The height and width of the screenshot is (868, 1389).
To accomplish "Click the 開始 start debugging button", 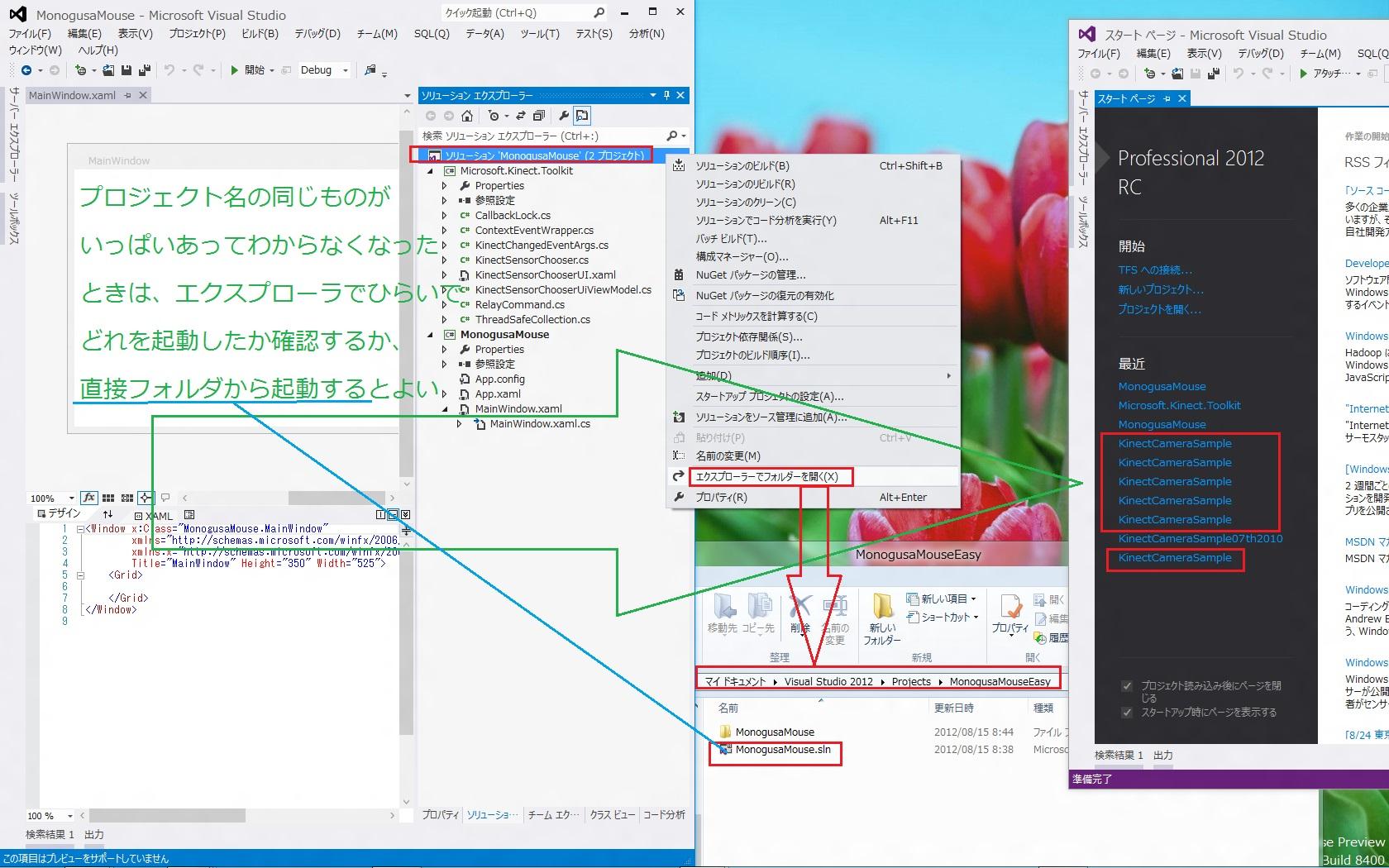I will [247, 70].
